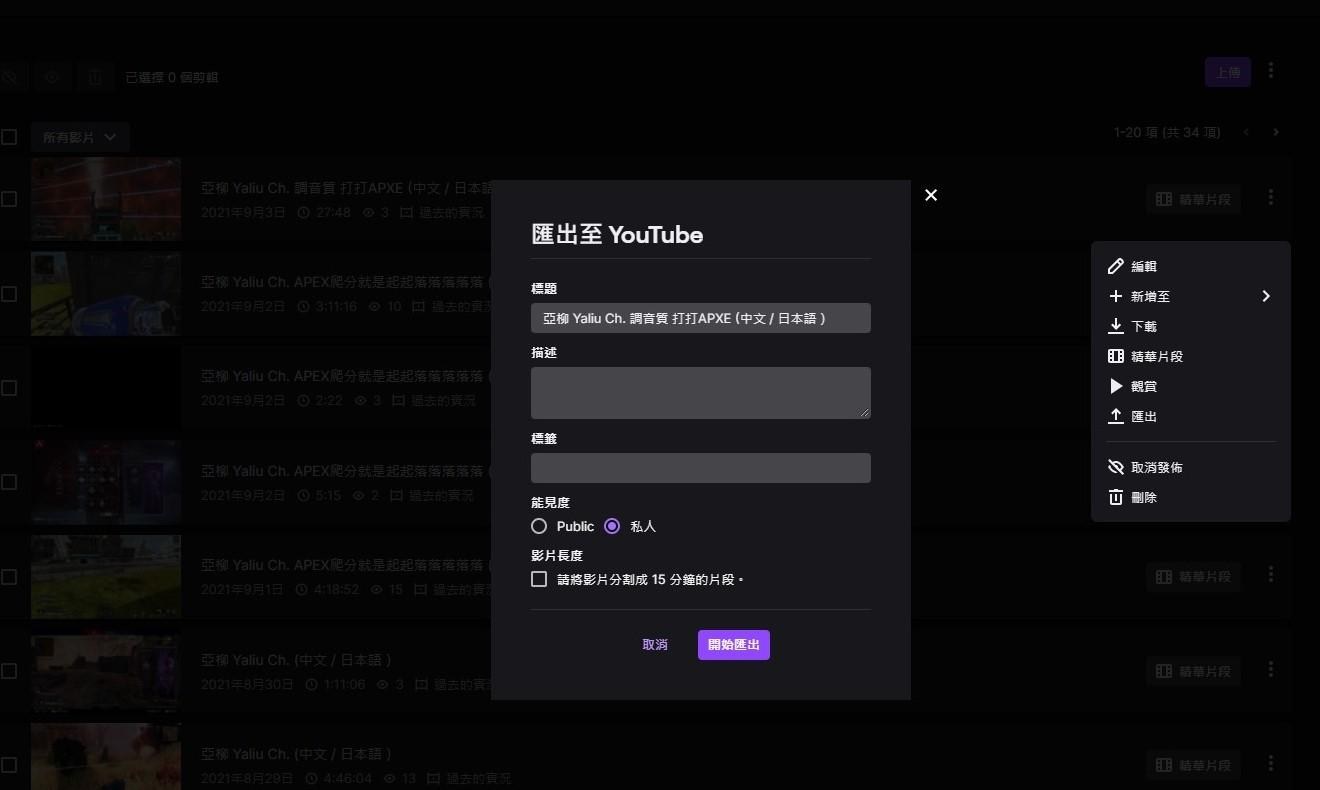Click the crossed-eye unpublish icon in the top toolbar
This screenshot has width=1320, height=790.
(x=9, y=77)
